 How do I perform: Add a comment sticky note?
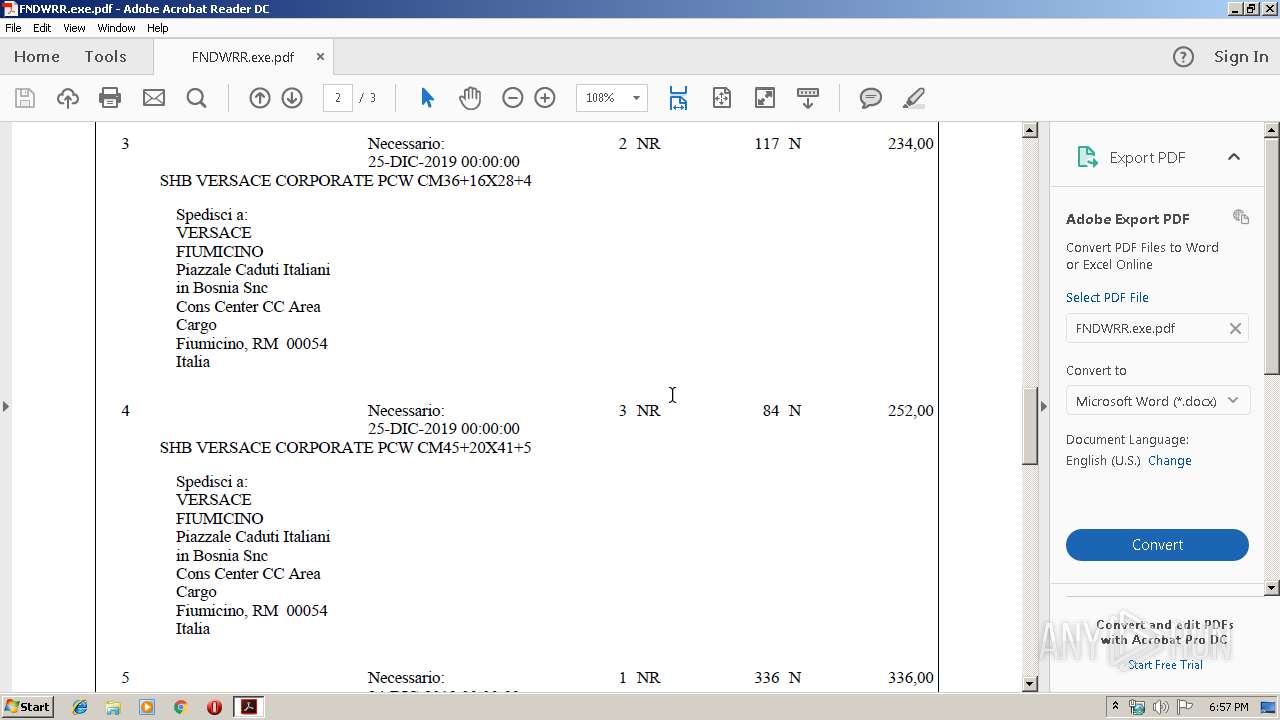[x=871, y=98]
